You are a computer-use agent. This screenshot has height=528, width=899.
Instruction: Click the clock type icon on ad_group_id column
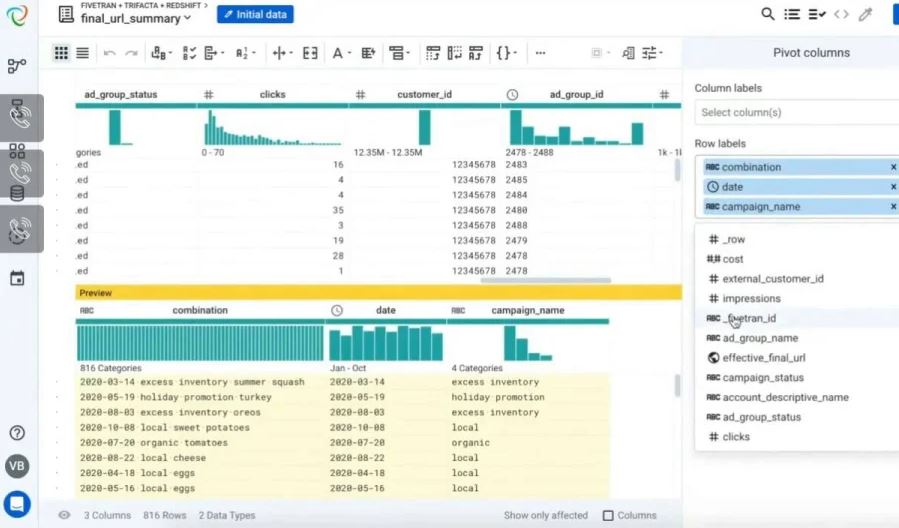[512, 95]
